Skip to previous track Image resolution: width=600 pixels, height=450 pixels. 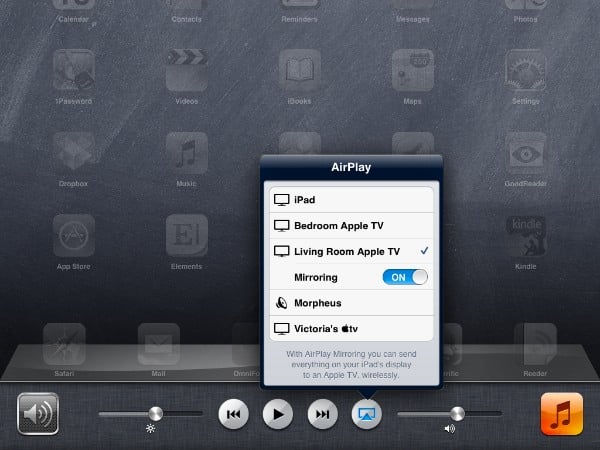click(x=233, y=414)
